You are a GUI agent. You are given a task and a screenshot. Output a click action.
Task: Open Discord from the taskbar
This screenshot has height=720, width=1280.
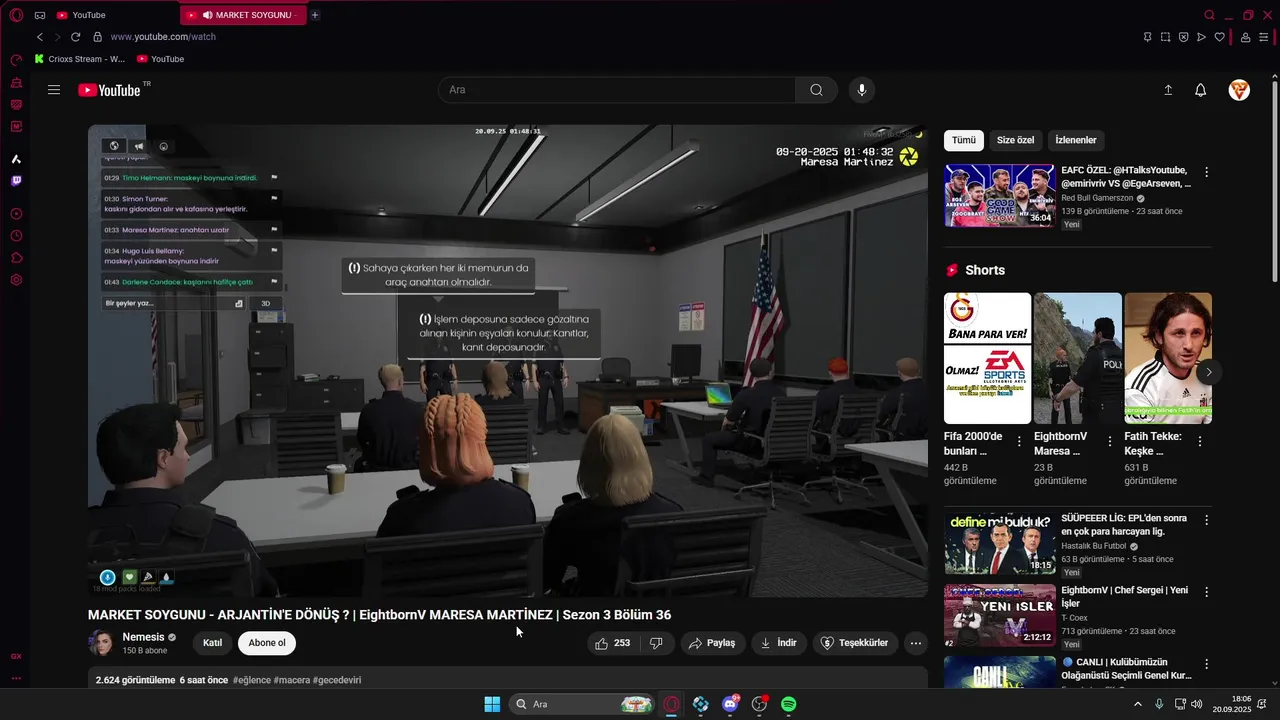tap(730, 704)
